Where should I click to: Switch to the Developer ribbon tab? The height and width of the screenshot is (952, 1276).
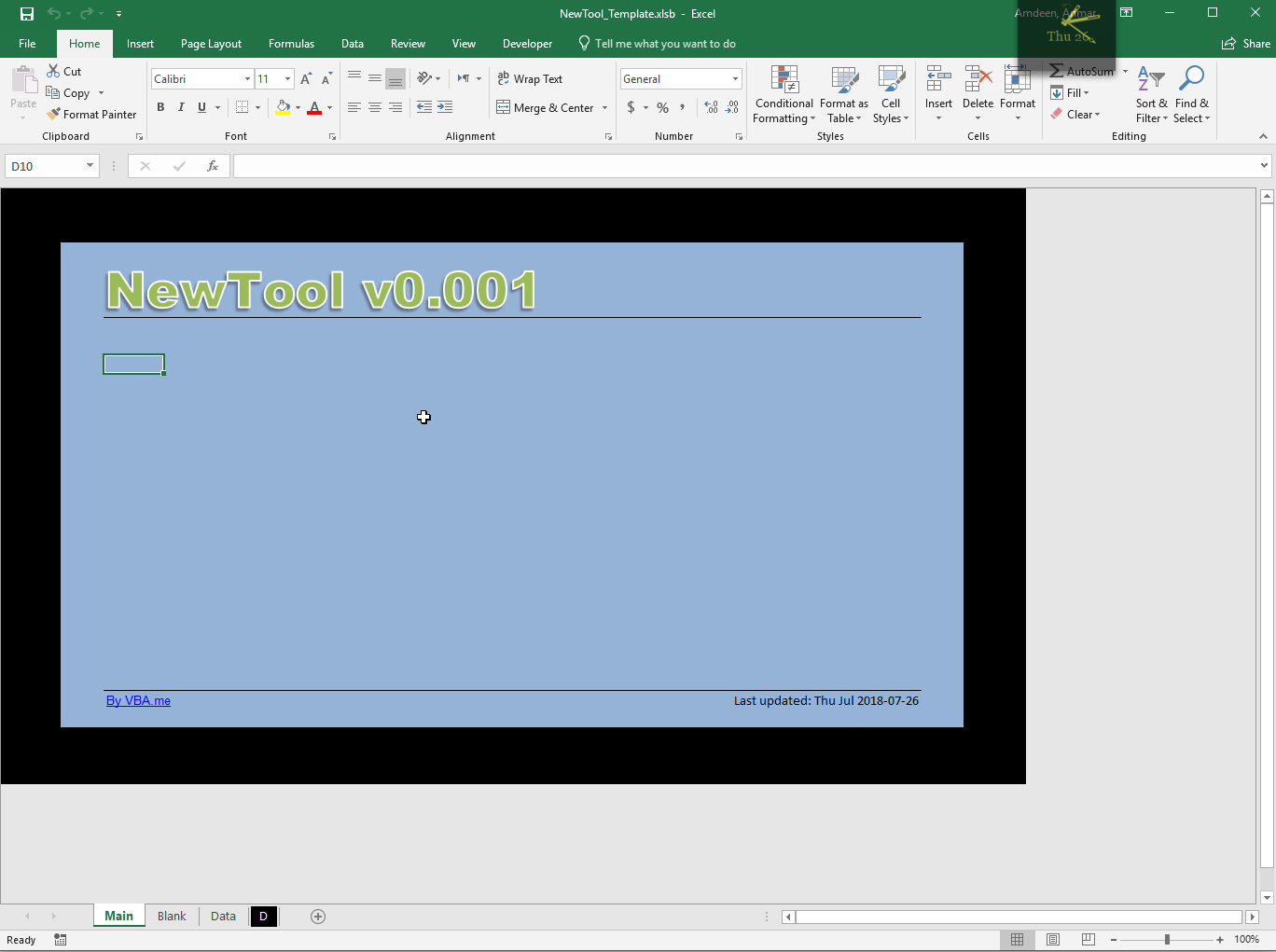527,43
